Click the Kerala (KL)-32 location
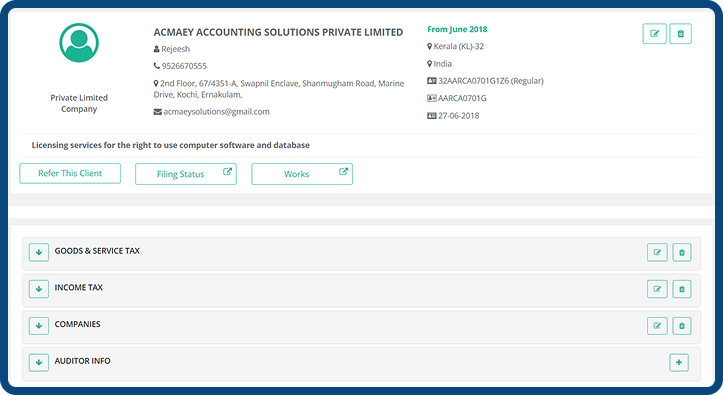 458,46
